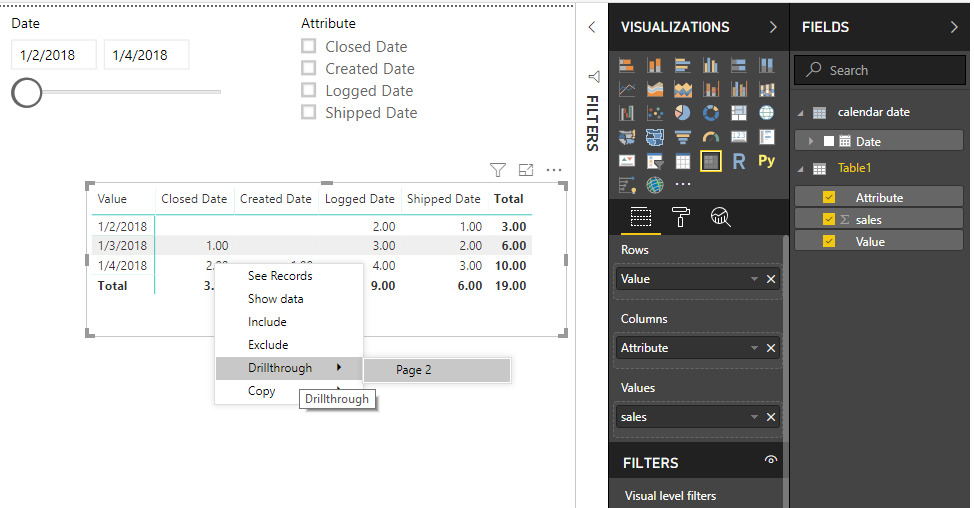The width and height of the screenshot is (974, 508).
Task: Choose the pie chart visualization
Action: coord(682,113)
